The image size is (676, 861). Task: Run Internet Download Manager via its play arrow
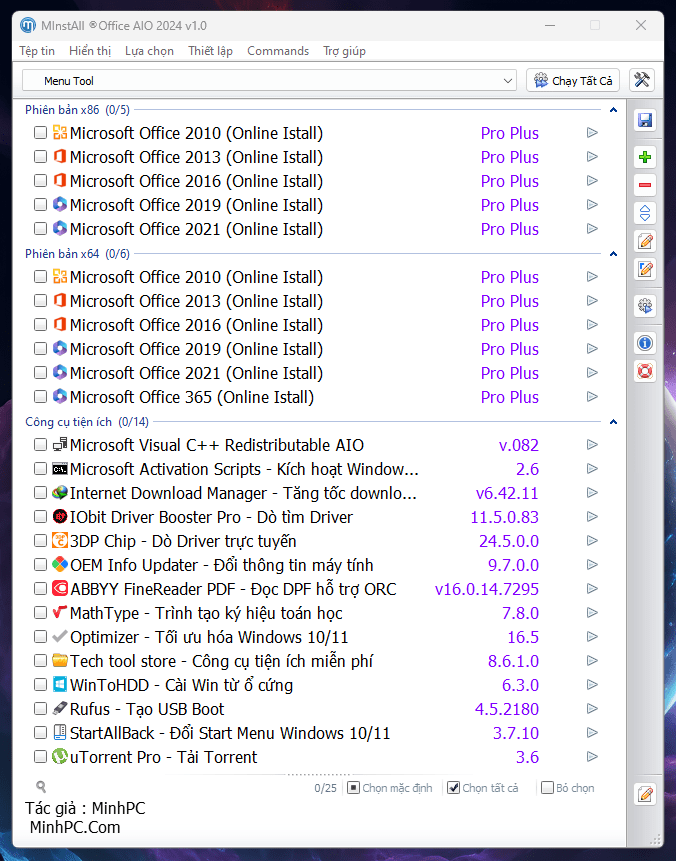pos(592,493)
